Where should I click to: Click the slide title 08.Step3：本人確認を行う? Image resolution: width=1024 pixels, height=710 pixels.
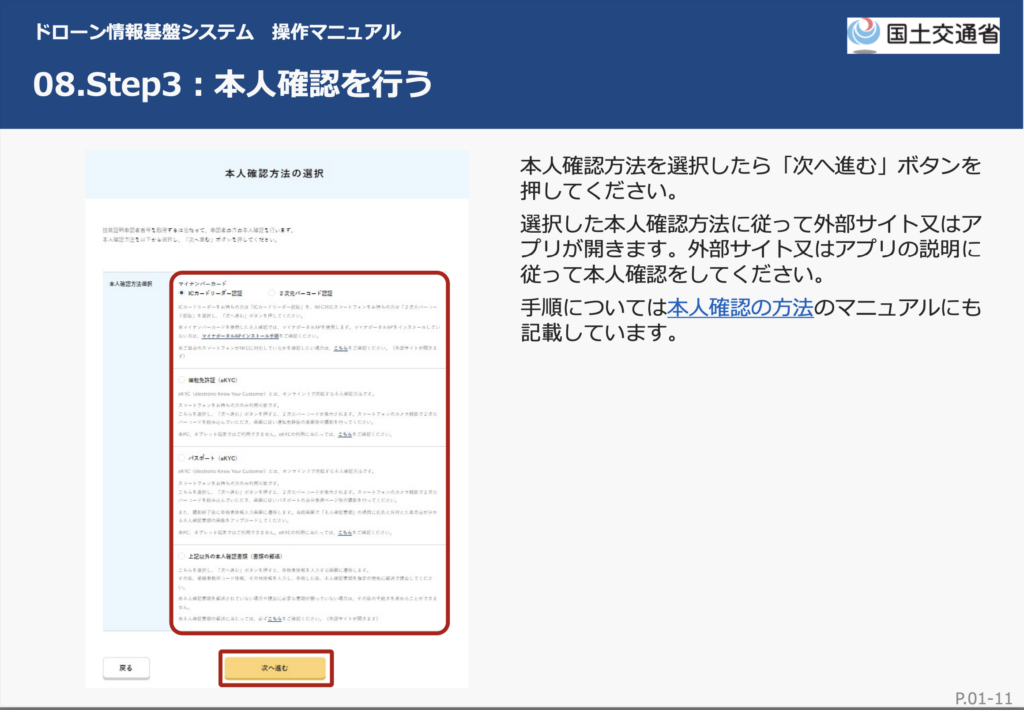pyautogui.click(x=233, y=84)
